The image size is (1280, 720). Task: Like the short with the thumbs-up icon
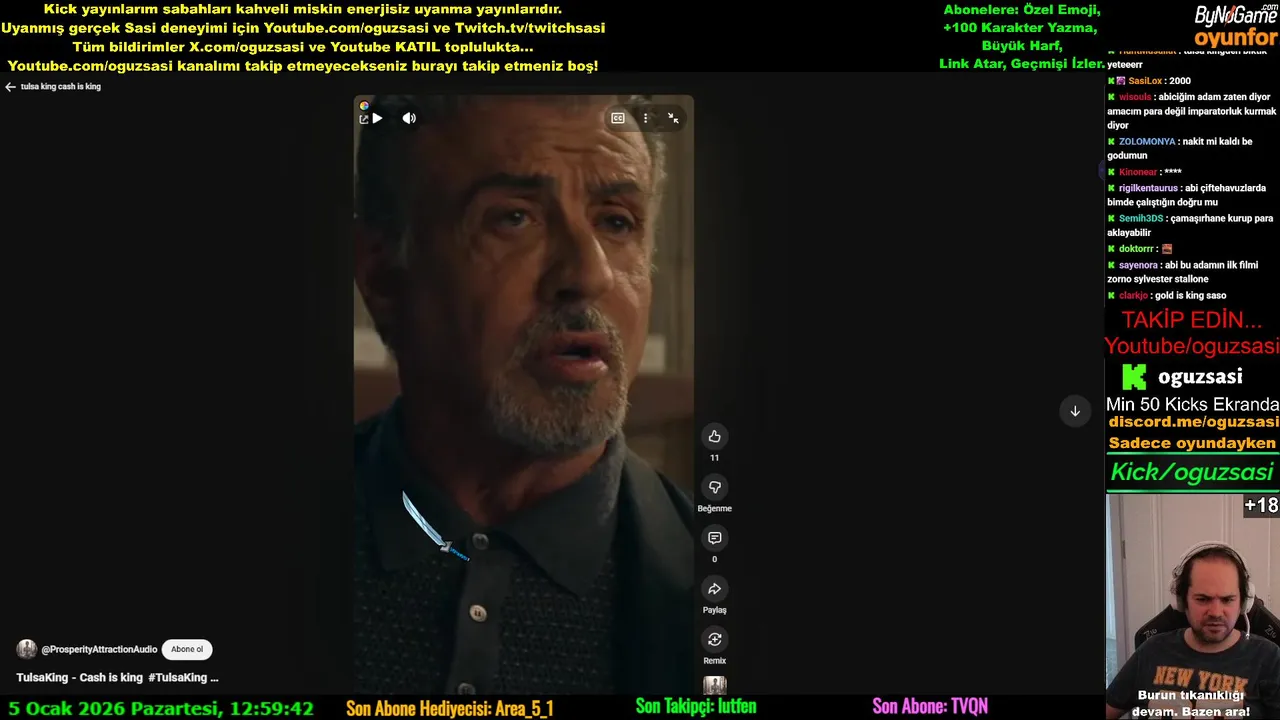(x=714, y=436)
